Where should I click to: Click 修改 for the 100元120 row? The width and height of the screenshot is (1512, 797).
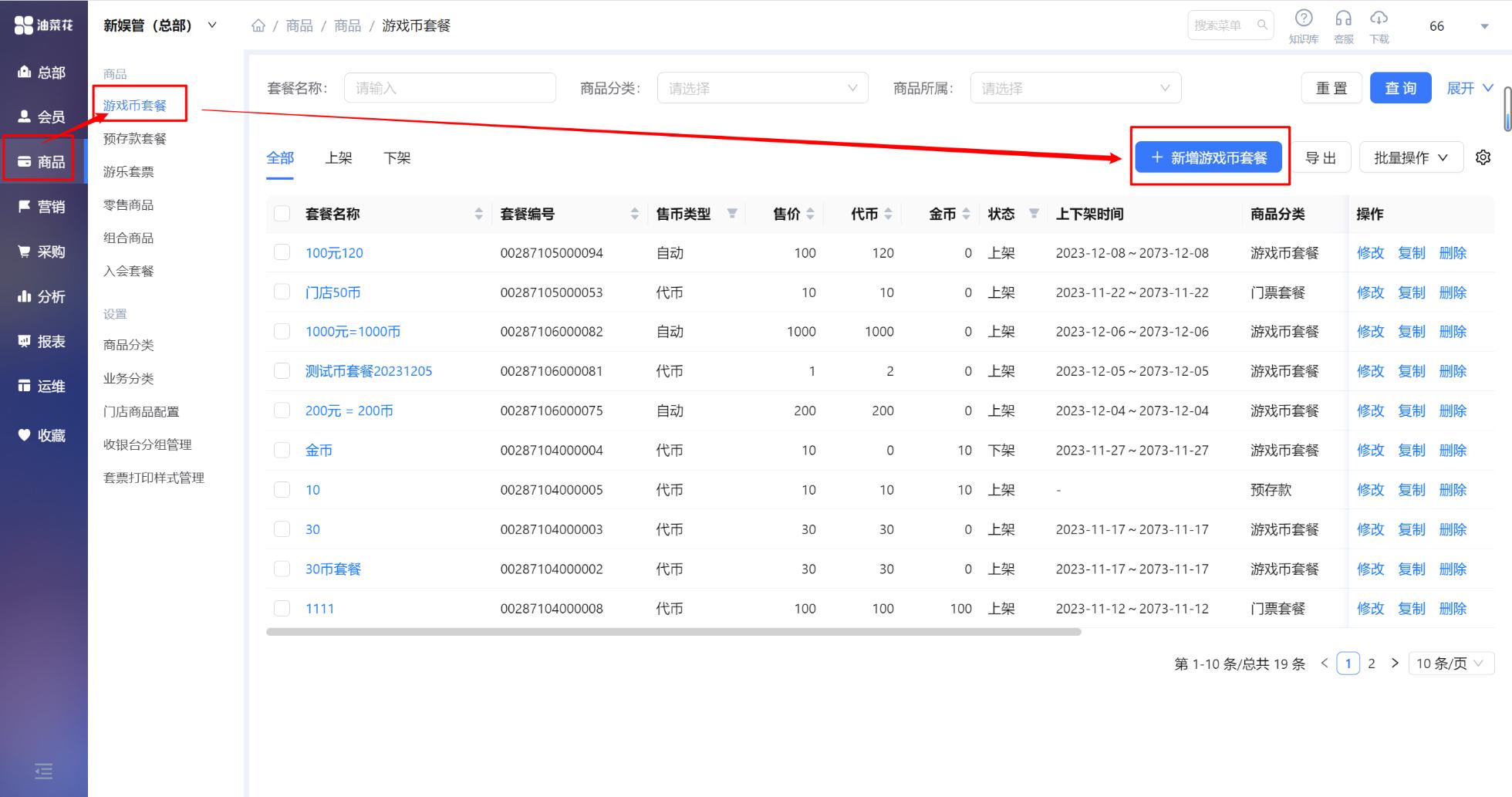1371,253
